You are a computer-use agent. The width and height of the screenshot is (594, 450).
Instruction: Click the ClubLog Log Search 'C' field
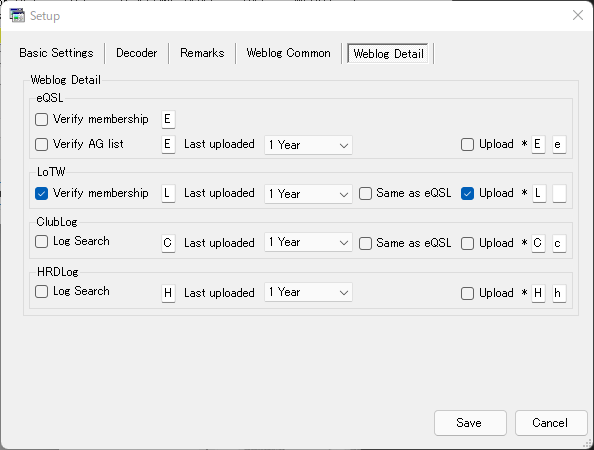point(168,243)
